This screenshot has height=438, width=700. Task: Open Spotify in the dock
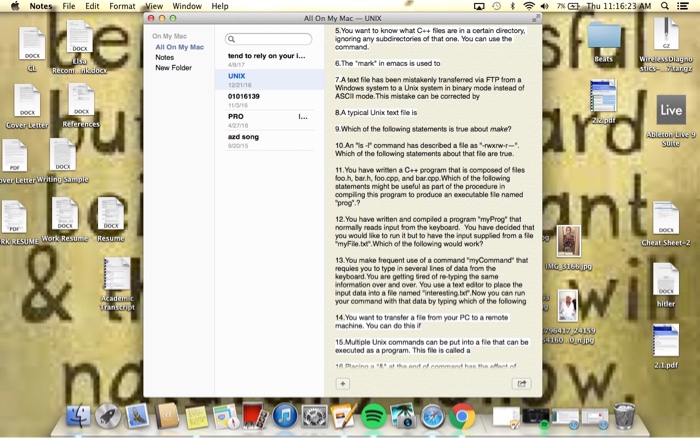coord(374,416)
